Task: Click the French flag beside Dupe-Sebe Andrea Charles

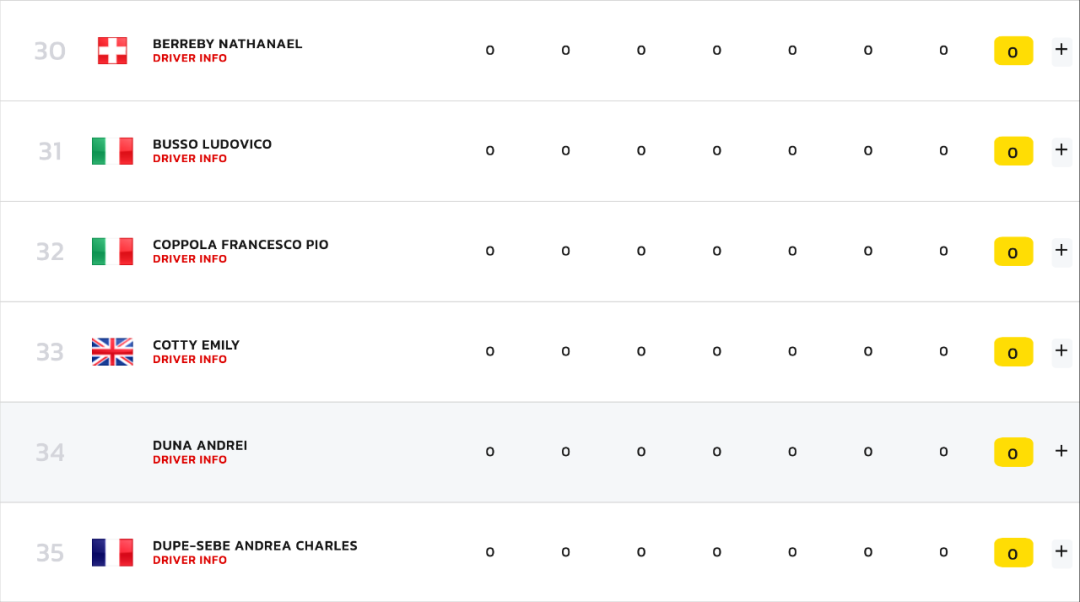Action: (x=112, y=552)
